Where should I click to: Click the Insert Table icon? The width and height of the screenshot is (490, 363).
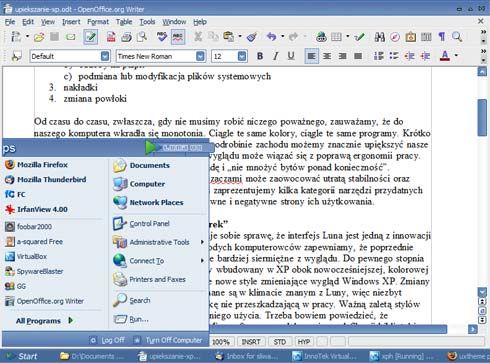336,37
